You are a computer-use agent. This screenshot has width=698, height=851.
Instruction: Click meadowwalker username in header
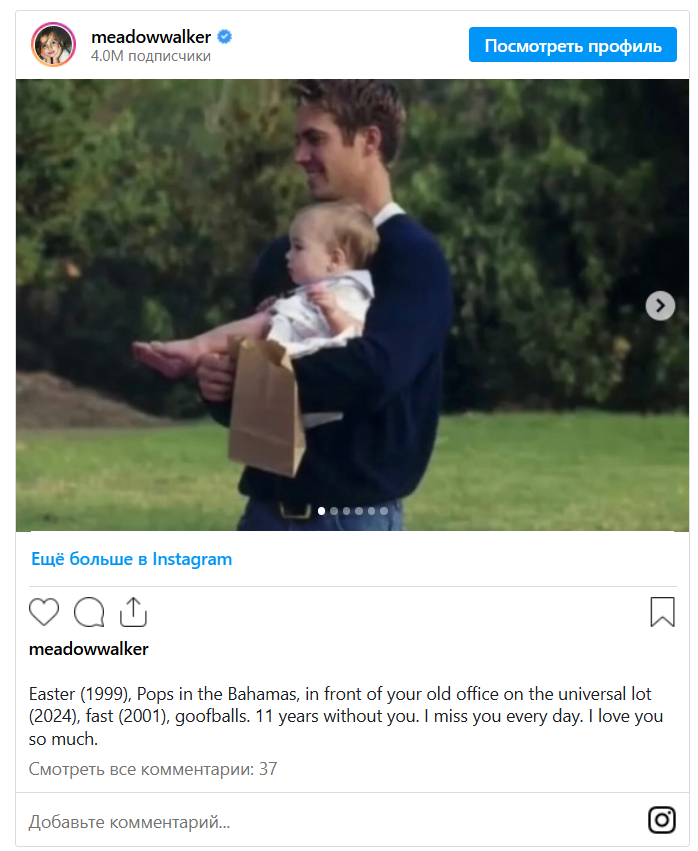pos(151,37)
